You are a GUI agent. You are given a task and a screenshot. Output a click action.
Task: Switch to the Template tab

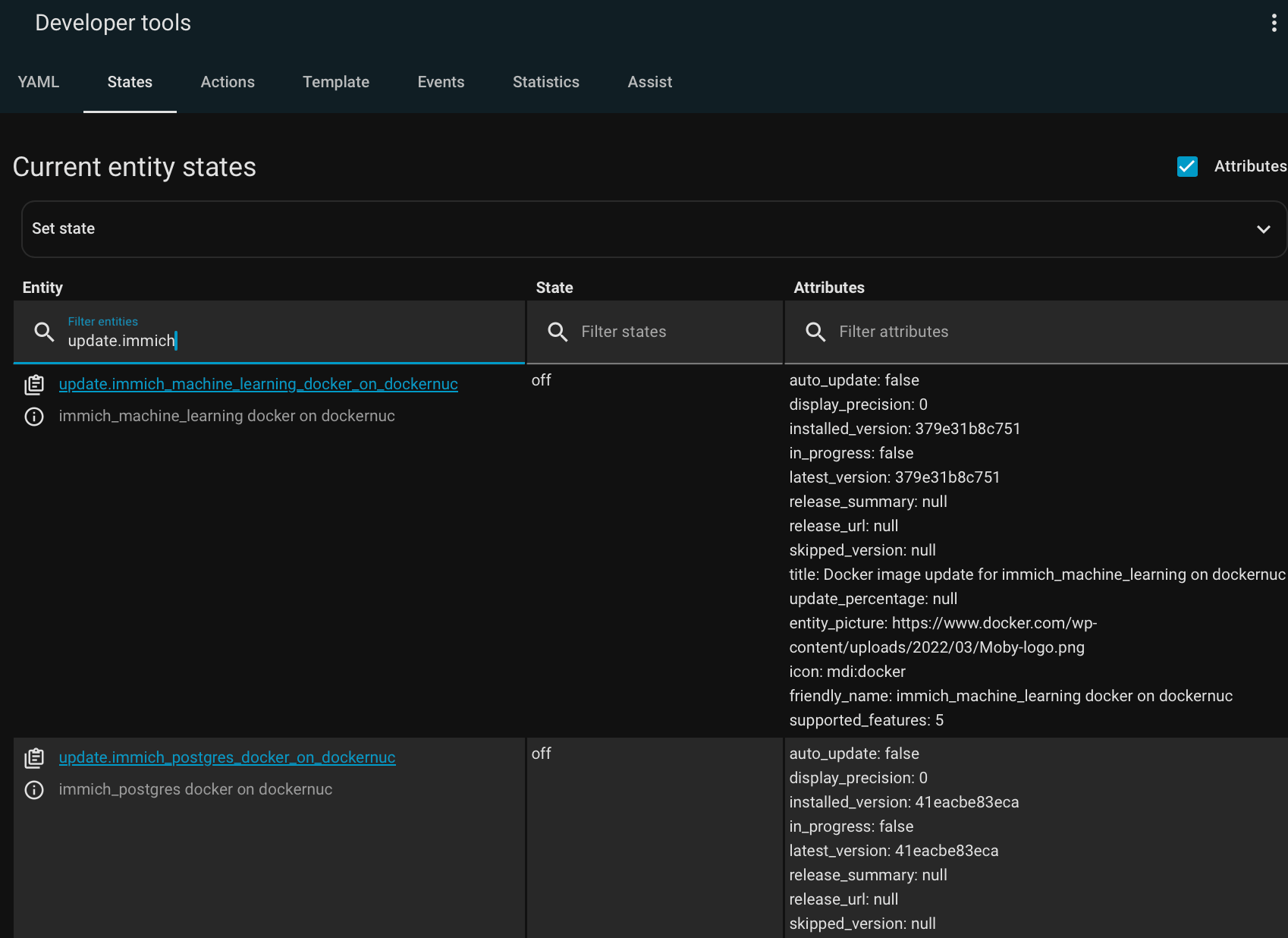coord(336,82)
